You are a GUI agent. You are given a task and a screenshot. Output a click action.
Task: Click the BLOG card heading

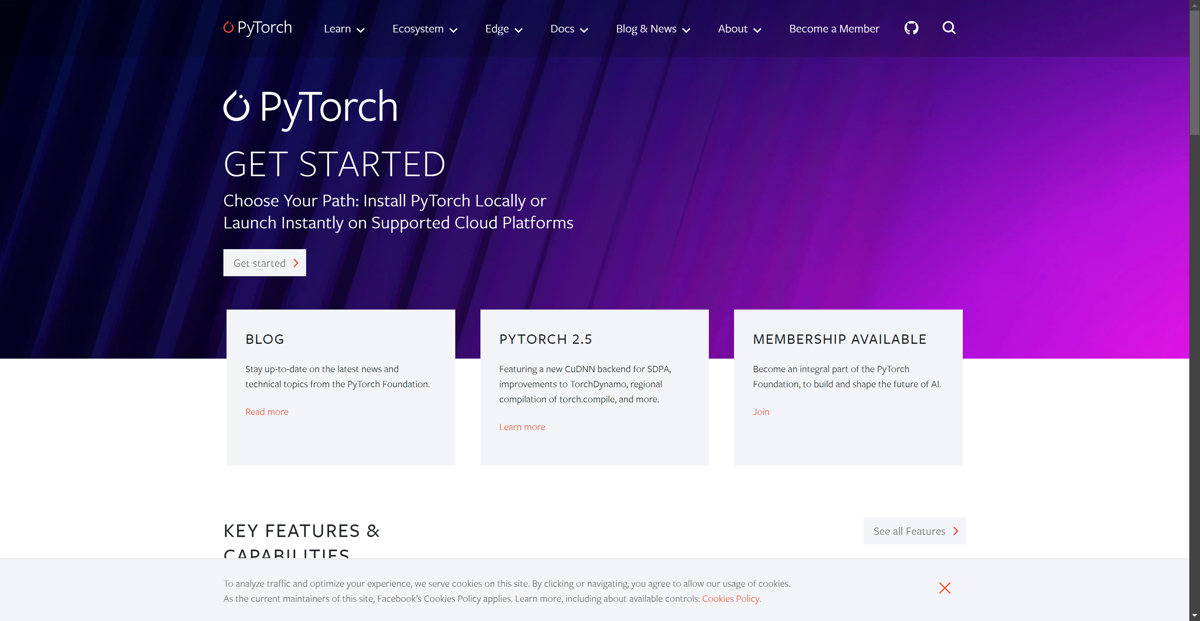265,339
